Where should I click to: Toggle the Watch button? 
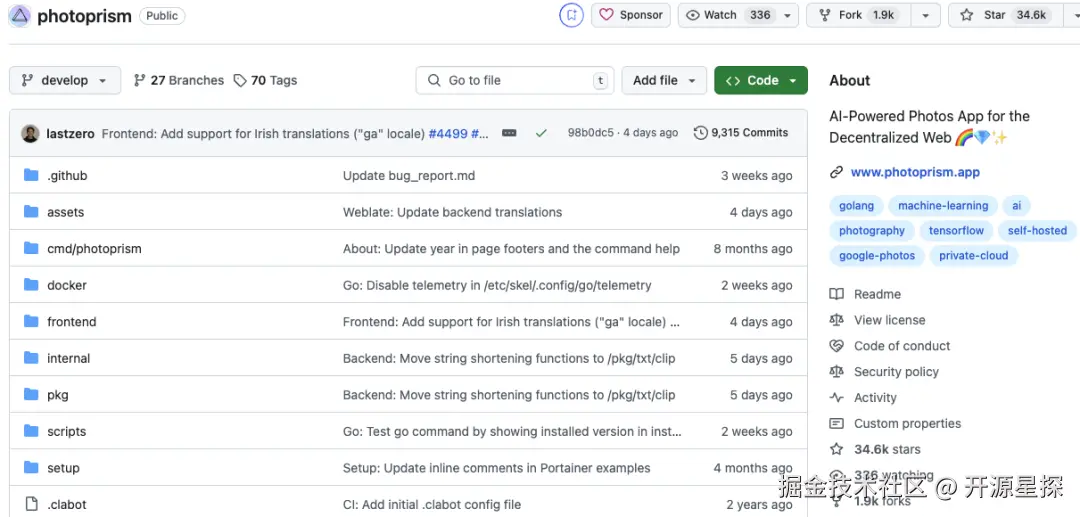point(727,15)
